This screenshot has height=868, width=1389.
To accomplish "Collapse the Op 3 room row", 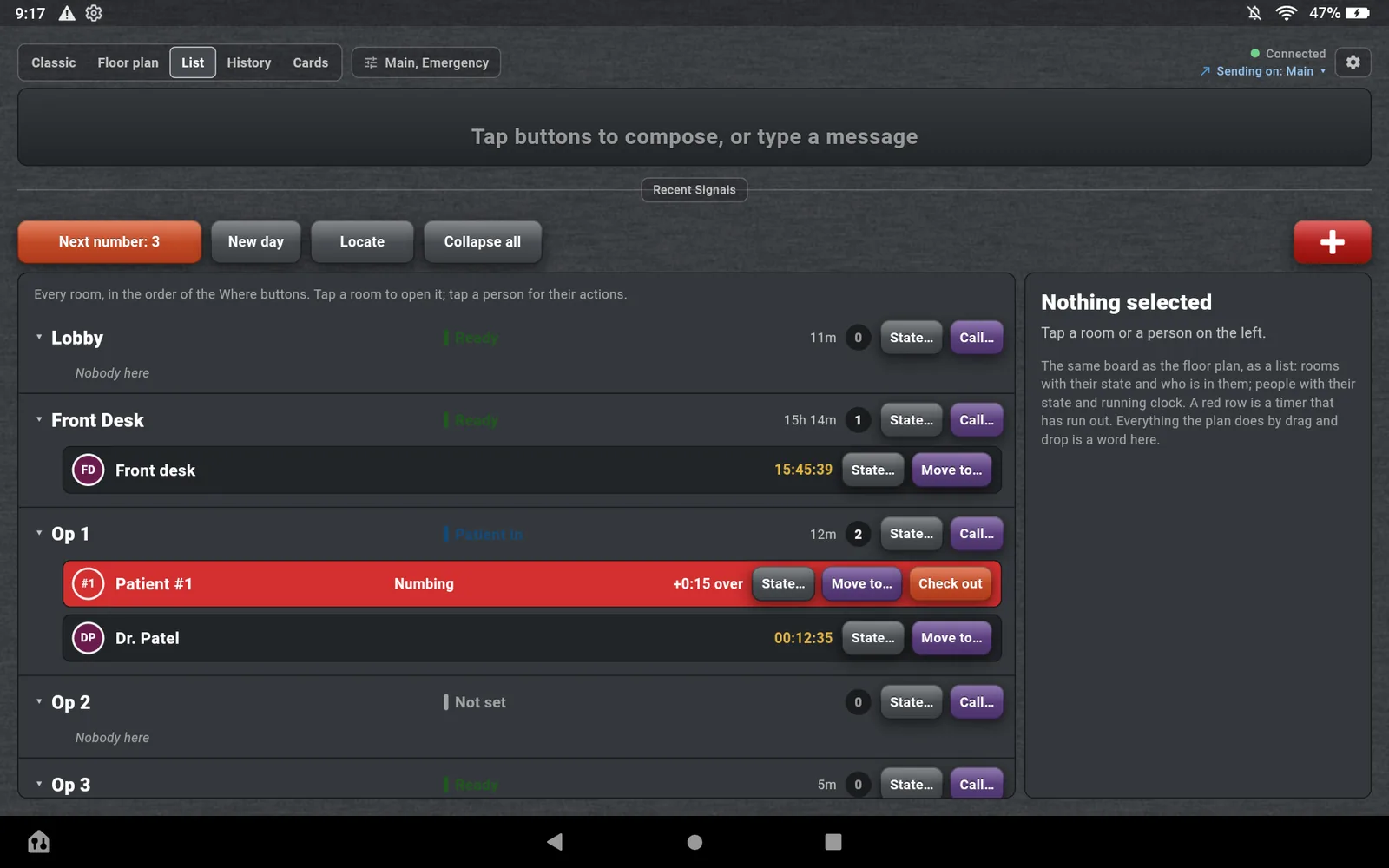I will coord(39,784).
